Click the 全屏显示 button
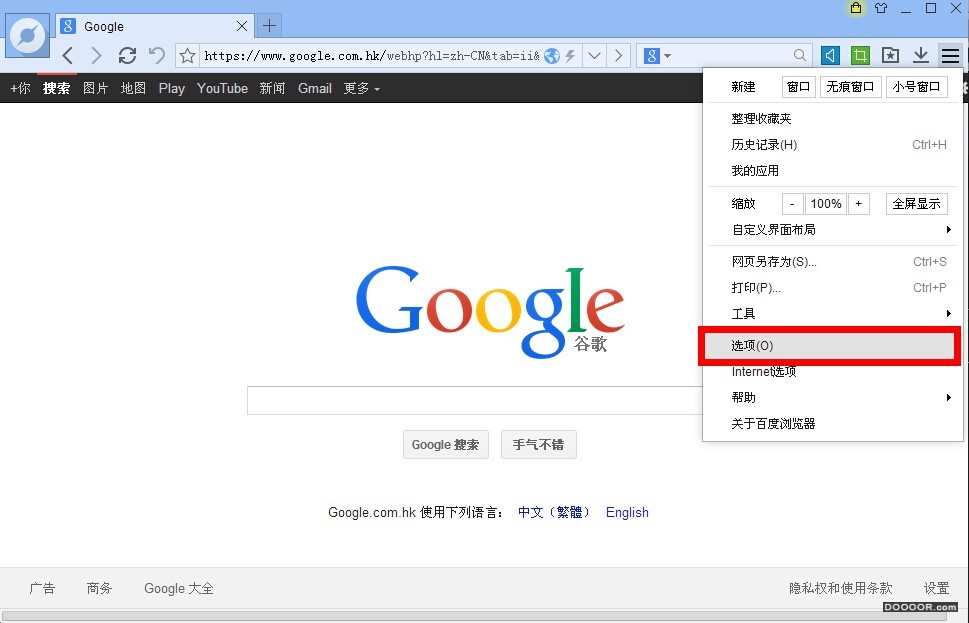Viewport: 969px width, 623px height. pyautogui.click(x=916, y=204)
